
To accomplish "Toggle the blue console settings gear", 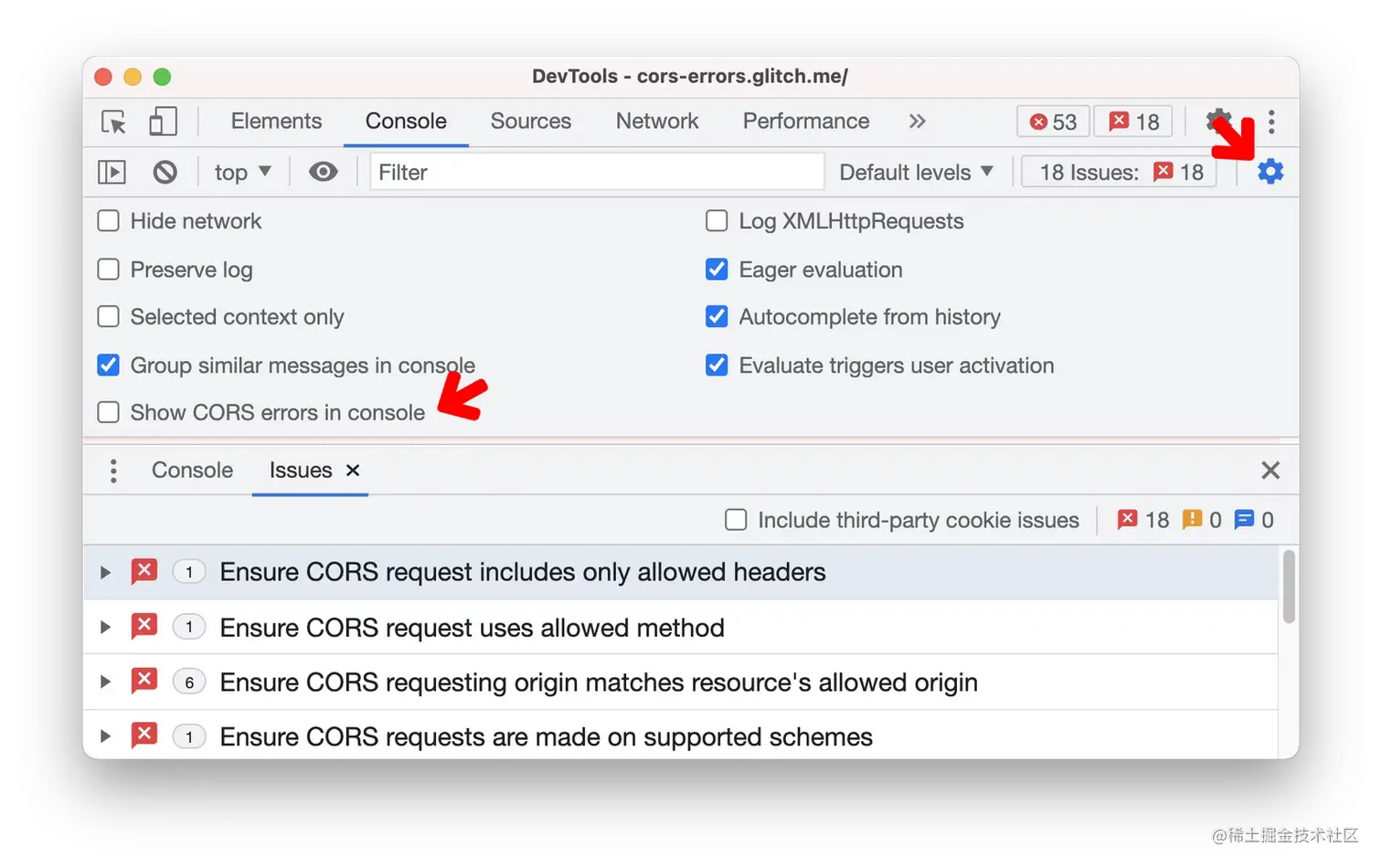I will point(1270,171).
